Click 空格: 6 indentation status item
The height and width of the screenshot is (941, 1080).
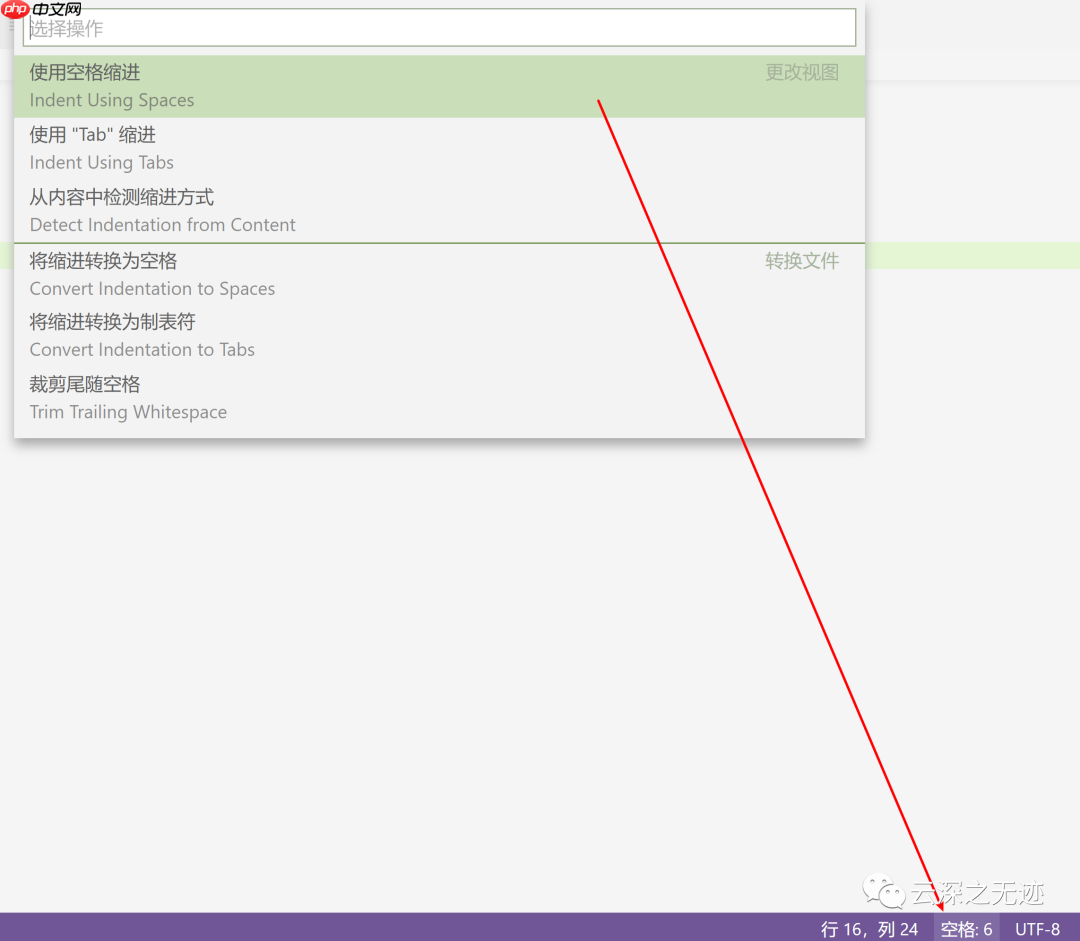[966, 929]
